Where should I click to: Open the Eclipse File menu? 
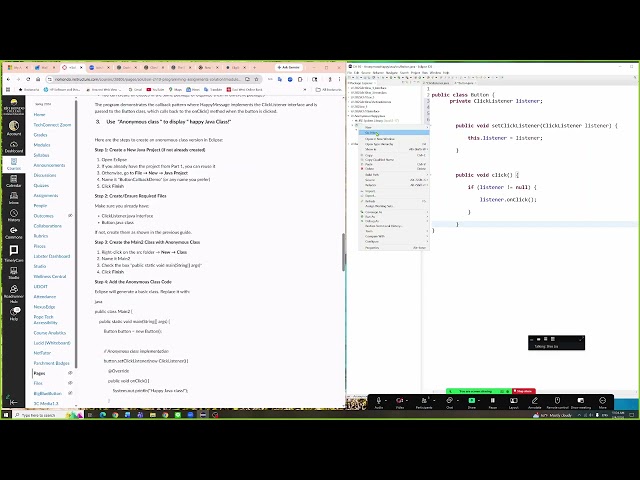pyautogui.click(x=349, y=73)
